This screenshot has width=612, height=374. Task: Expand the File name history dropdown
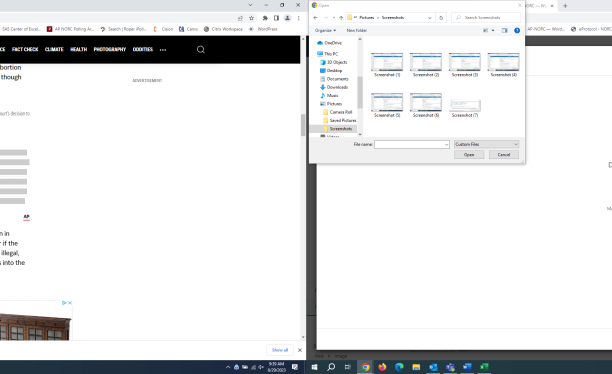447,145
